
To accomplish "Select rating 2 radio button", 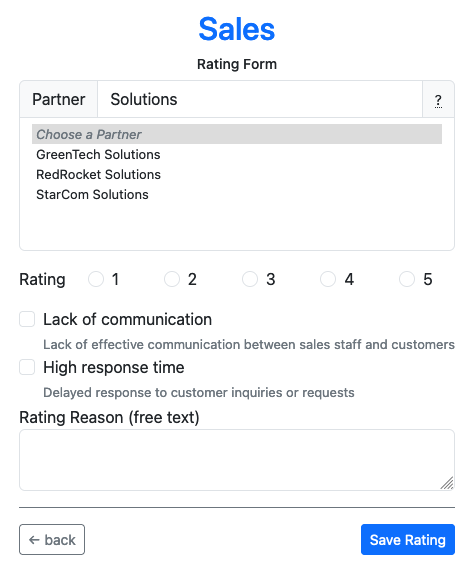I will [172, 279].
